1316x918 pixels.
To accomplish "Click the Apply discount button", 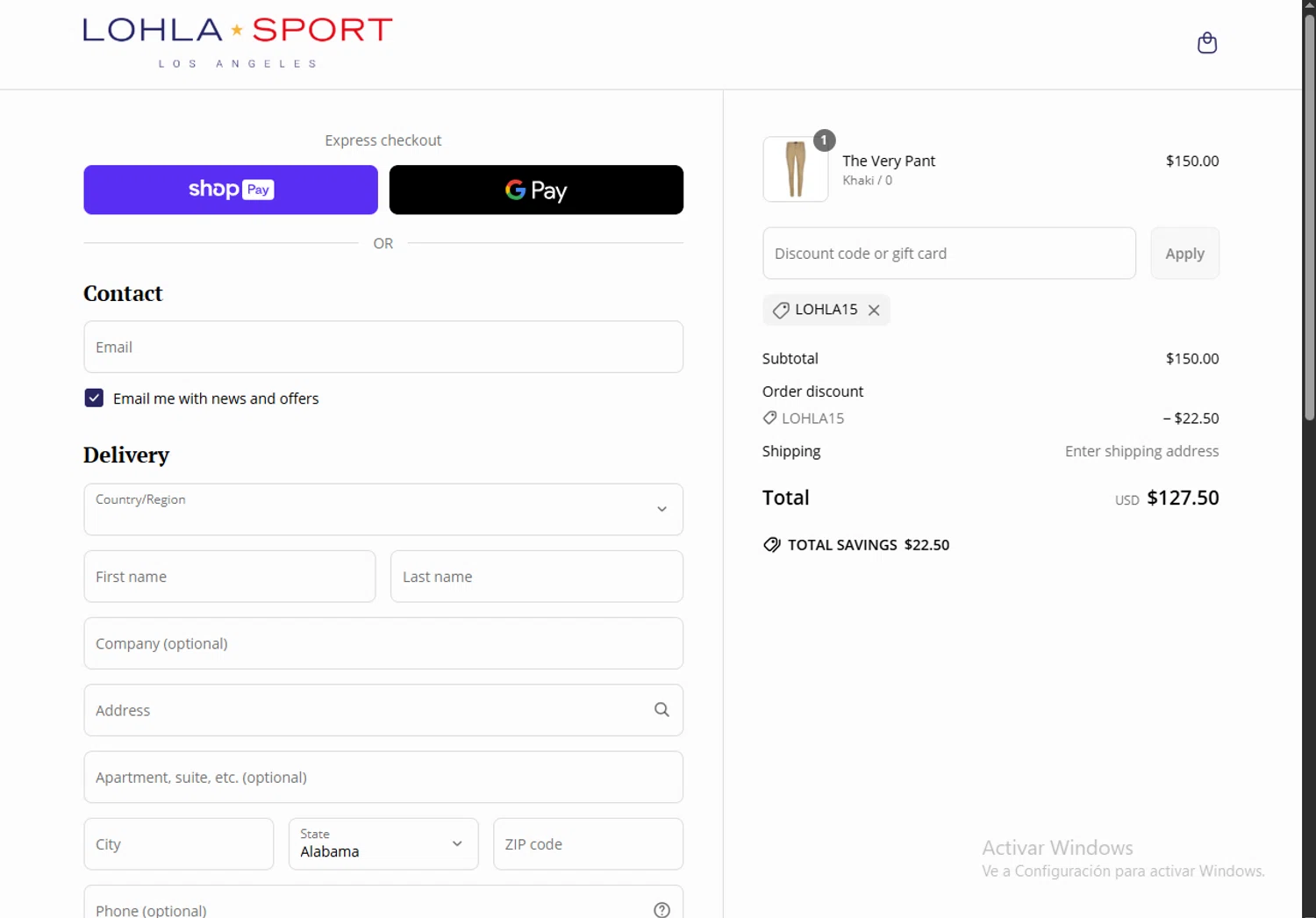I will [x=1184, y=254].
